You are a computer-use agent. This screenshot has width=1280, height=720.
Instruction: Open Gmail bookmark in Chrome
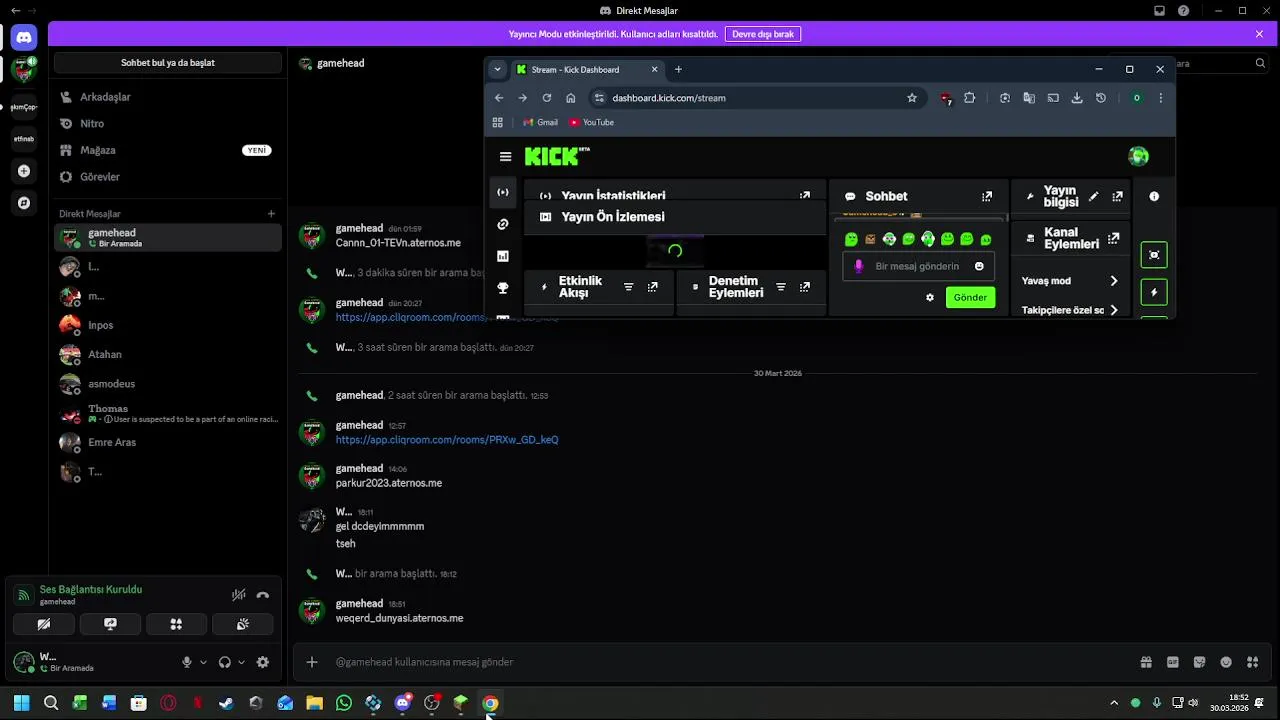pyautogui.click(x=540, y=122)
